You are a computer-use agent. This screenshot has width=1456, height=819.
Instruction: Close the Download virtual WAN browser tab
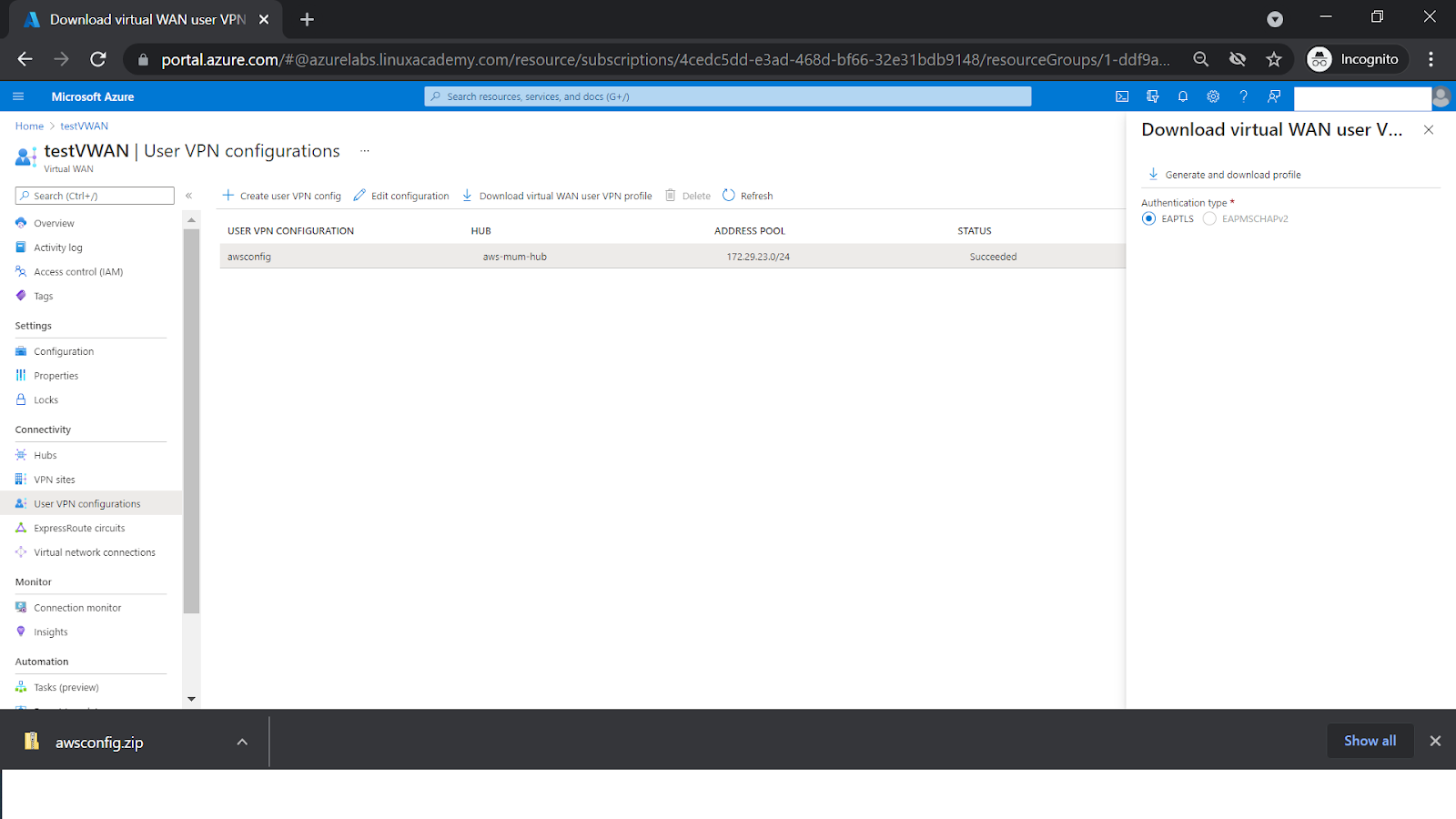pos(264,19)
